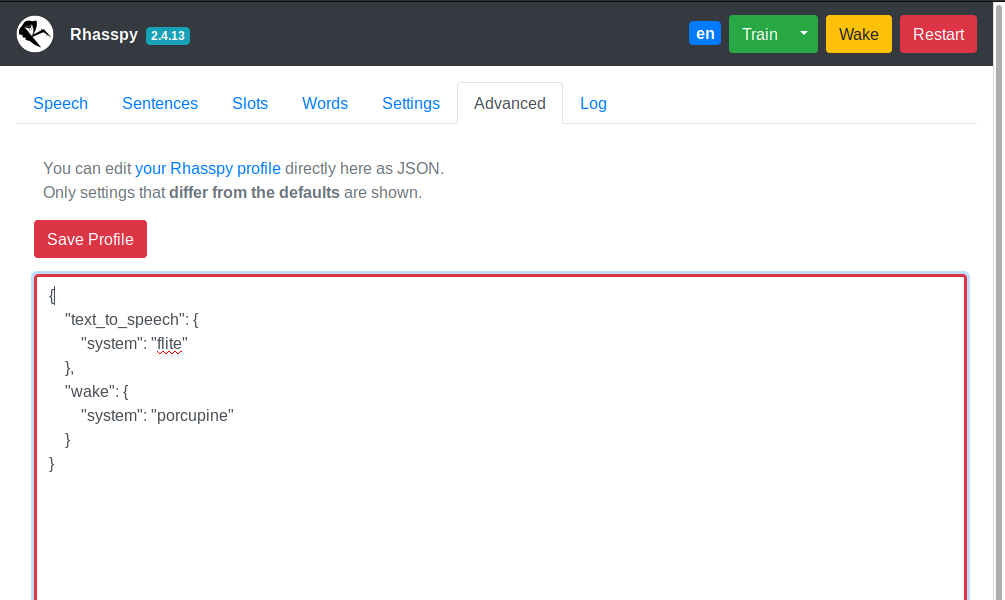Expand the Train dropdown arrow
The height and width of the screenshot is (600, 1005).
pos(804,34)
